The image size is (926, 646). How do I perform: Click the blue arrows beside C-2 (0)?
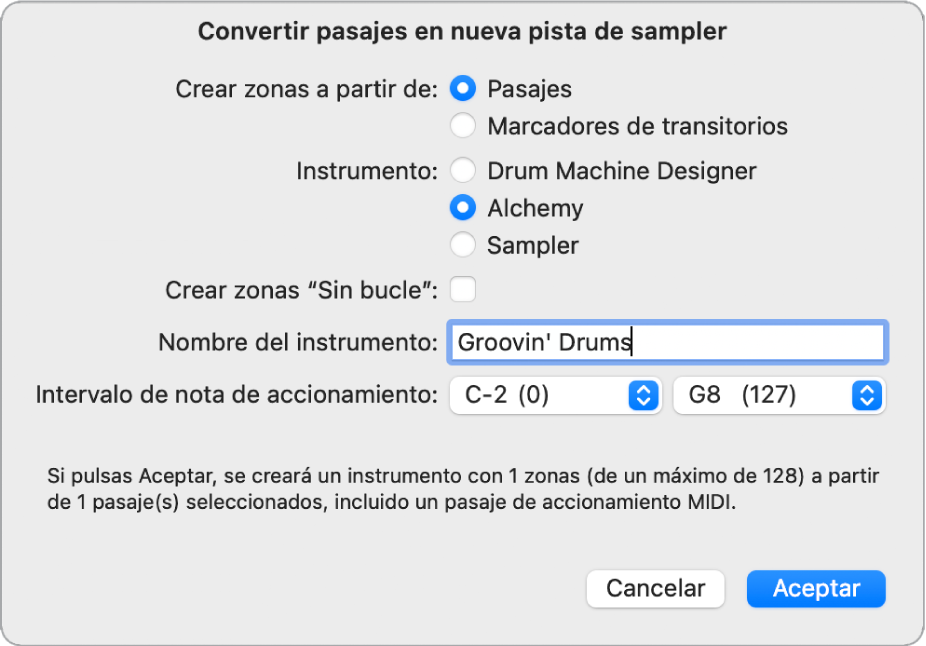pos(643,396)
